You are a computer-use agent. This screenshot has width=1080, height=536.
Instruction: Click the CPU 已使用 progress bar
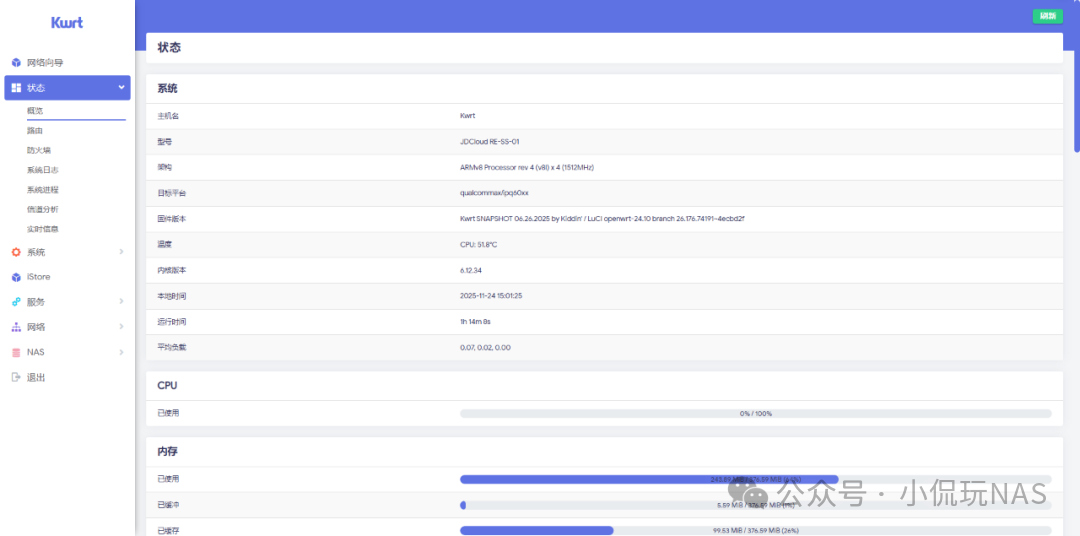(756, 413)
